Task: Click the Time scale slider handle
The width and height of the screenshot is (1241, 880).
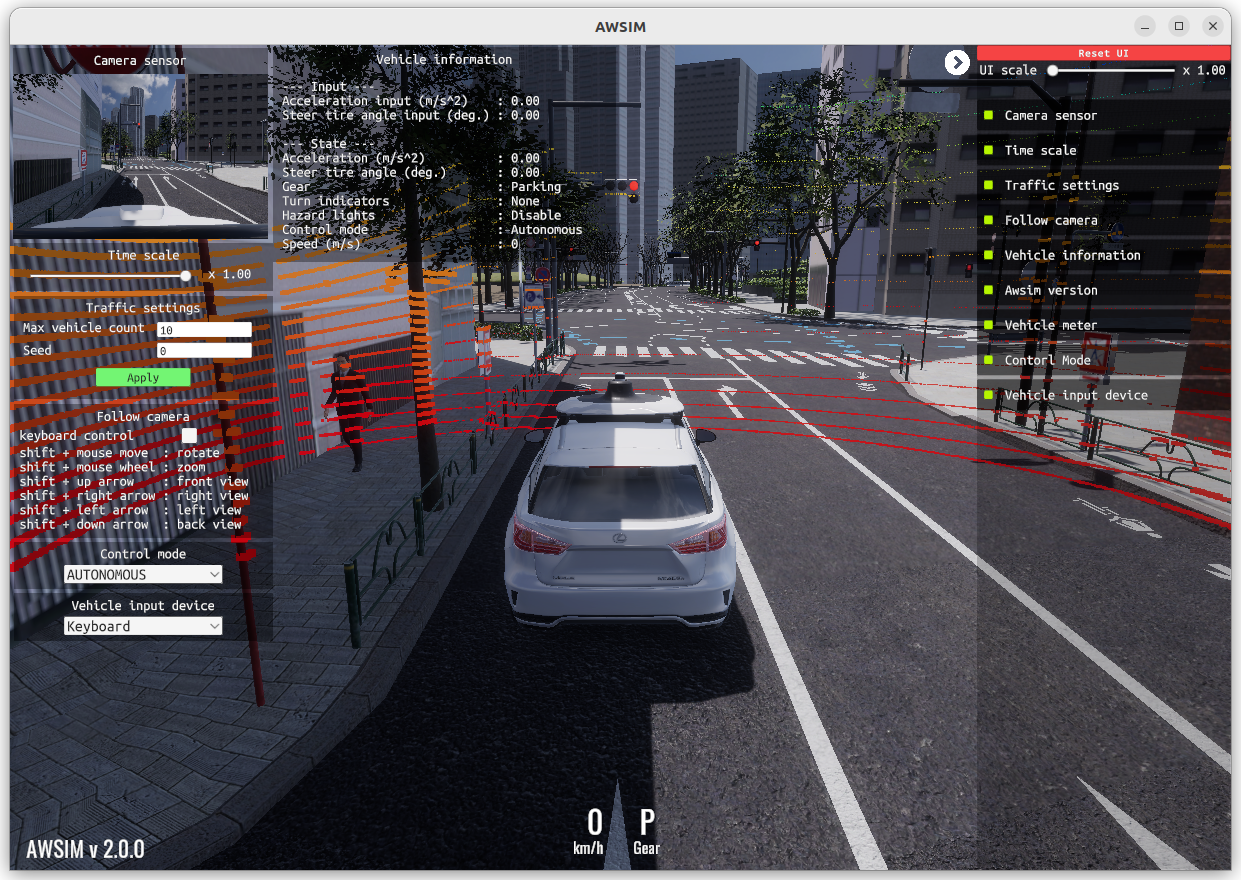Action: 185,274
